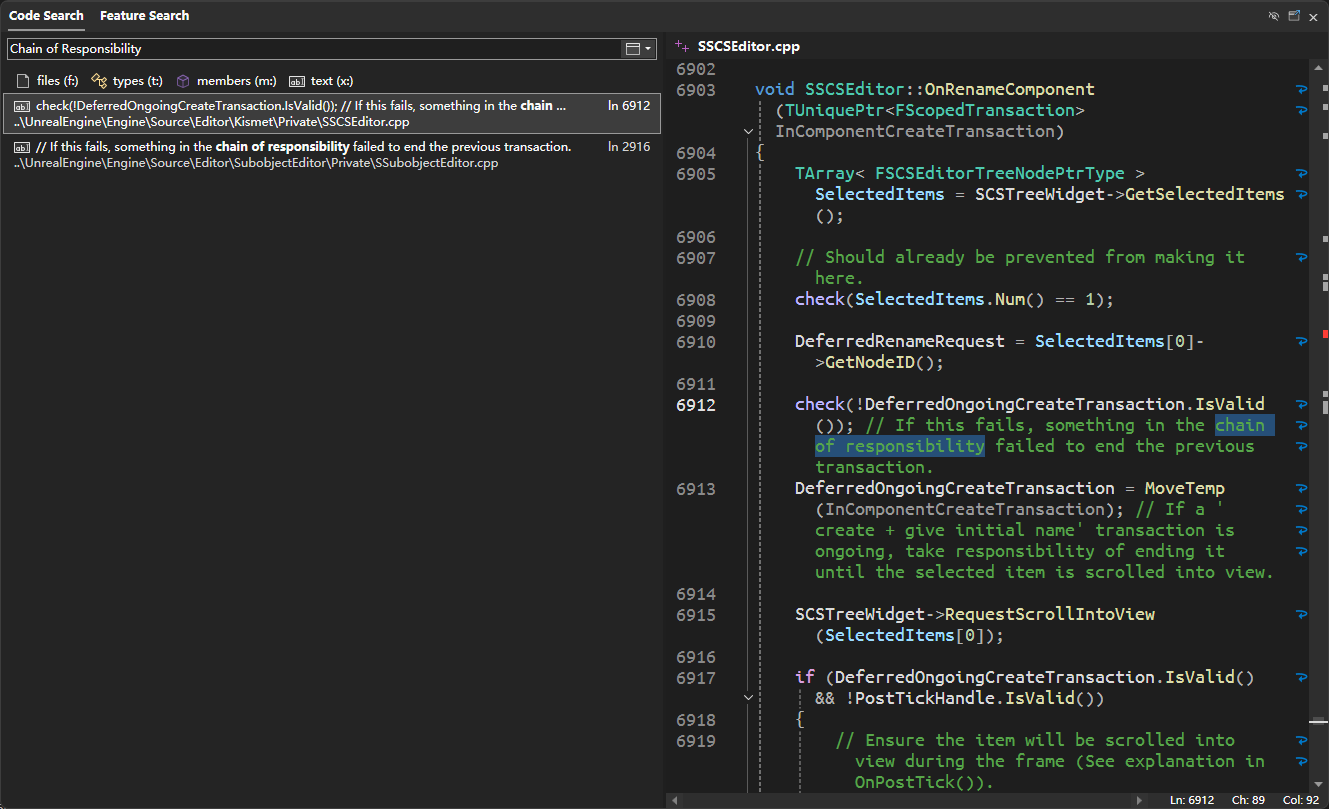Filter results by text (x:)
1329x809 pixels.
[321, 81]
